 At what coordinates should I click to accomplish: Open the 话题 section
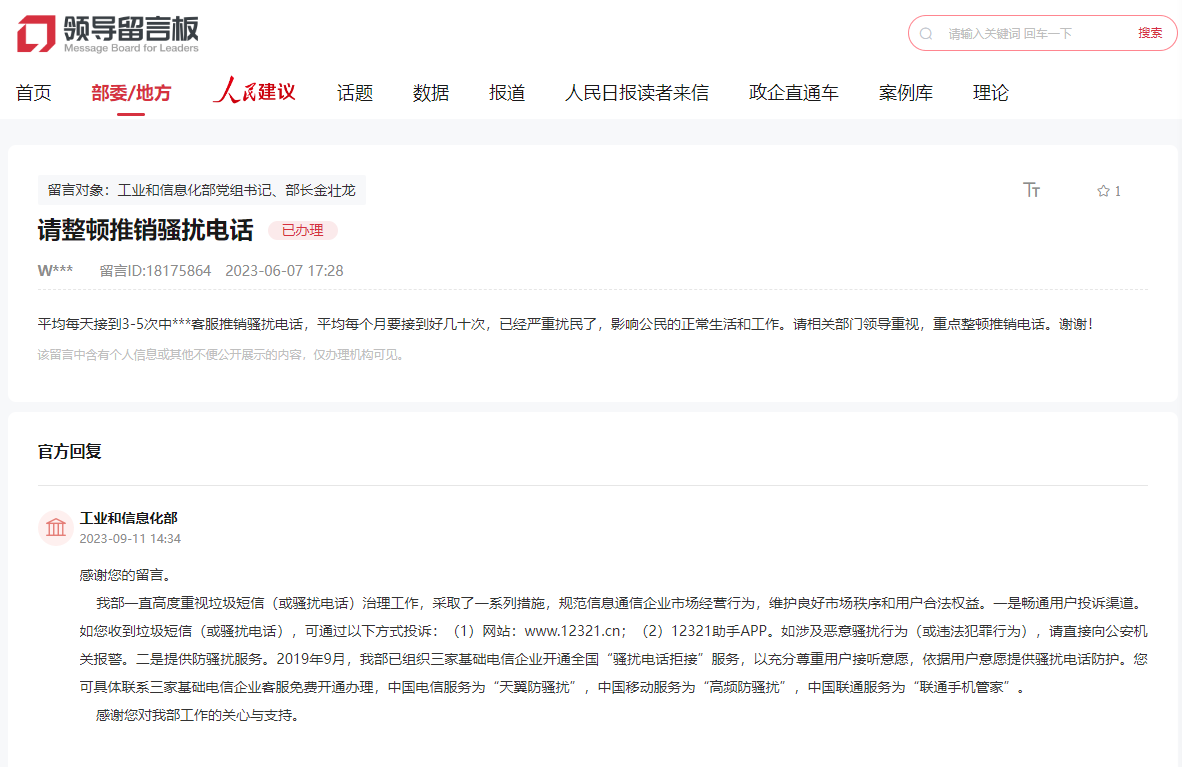tap(354, 92)
